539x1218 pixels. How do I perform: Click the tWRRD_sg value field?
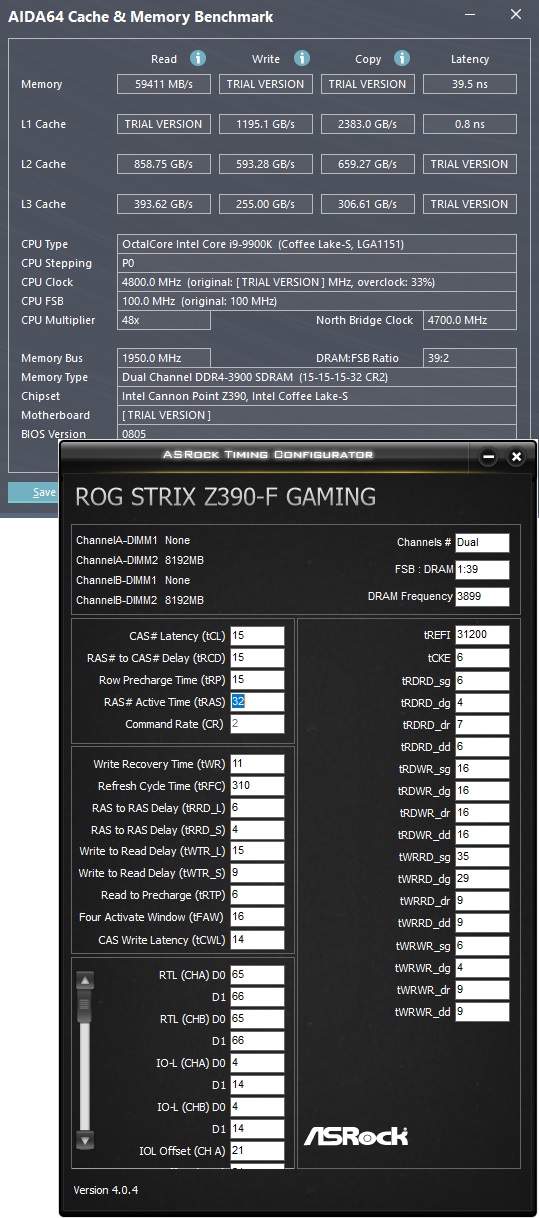pyautogui.click(x=482, y=857)
